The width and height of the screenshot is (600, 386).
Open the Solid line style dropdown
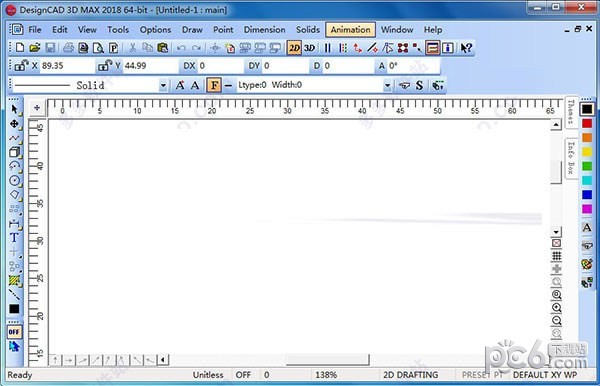[163, 85]
